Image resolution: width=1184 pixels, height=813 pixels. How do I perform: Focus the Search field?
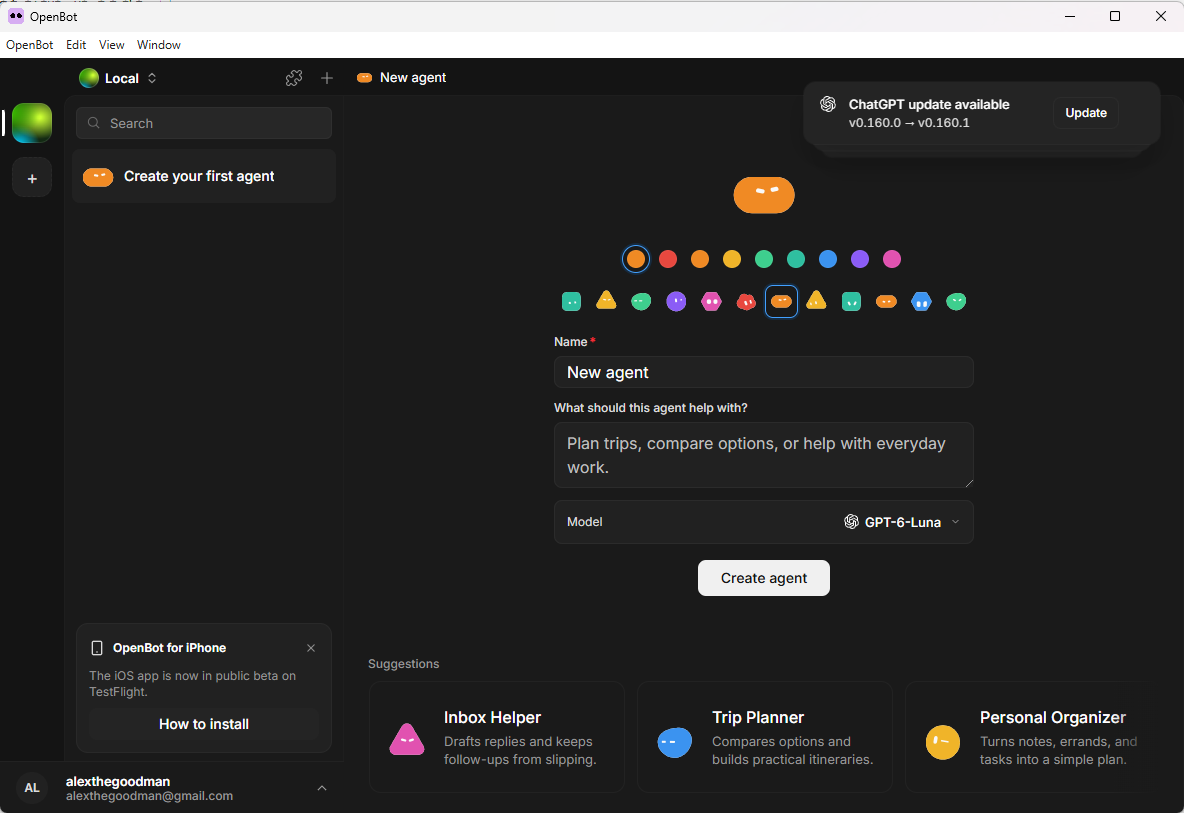204,123
